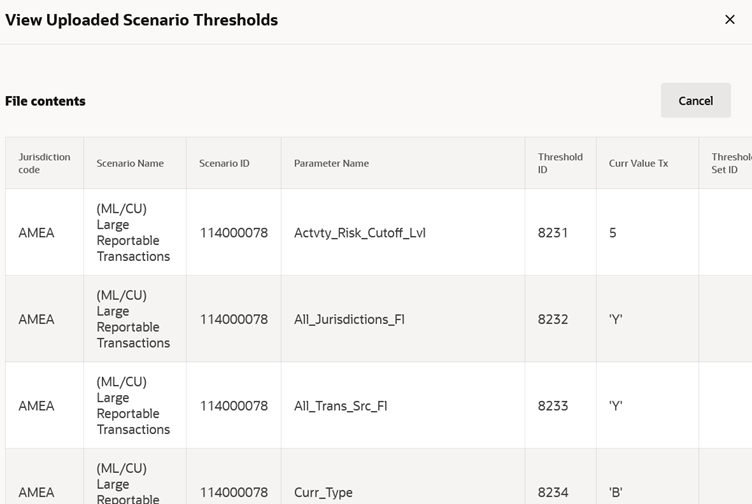Click the current value 5 cell
The width and height of the screenshot is (752, 504).
647,233
